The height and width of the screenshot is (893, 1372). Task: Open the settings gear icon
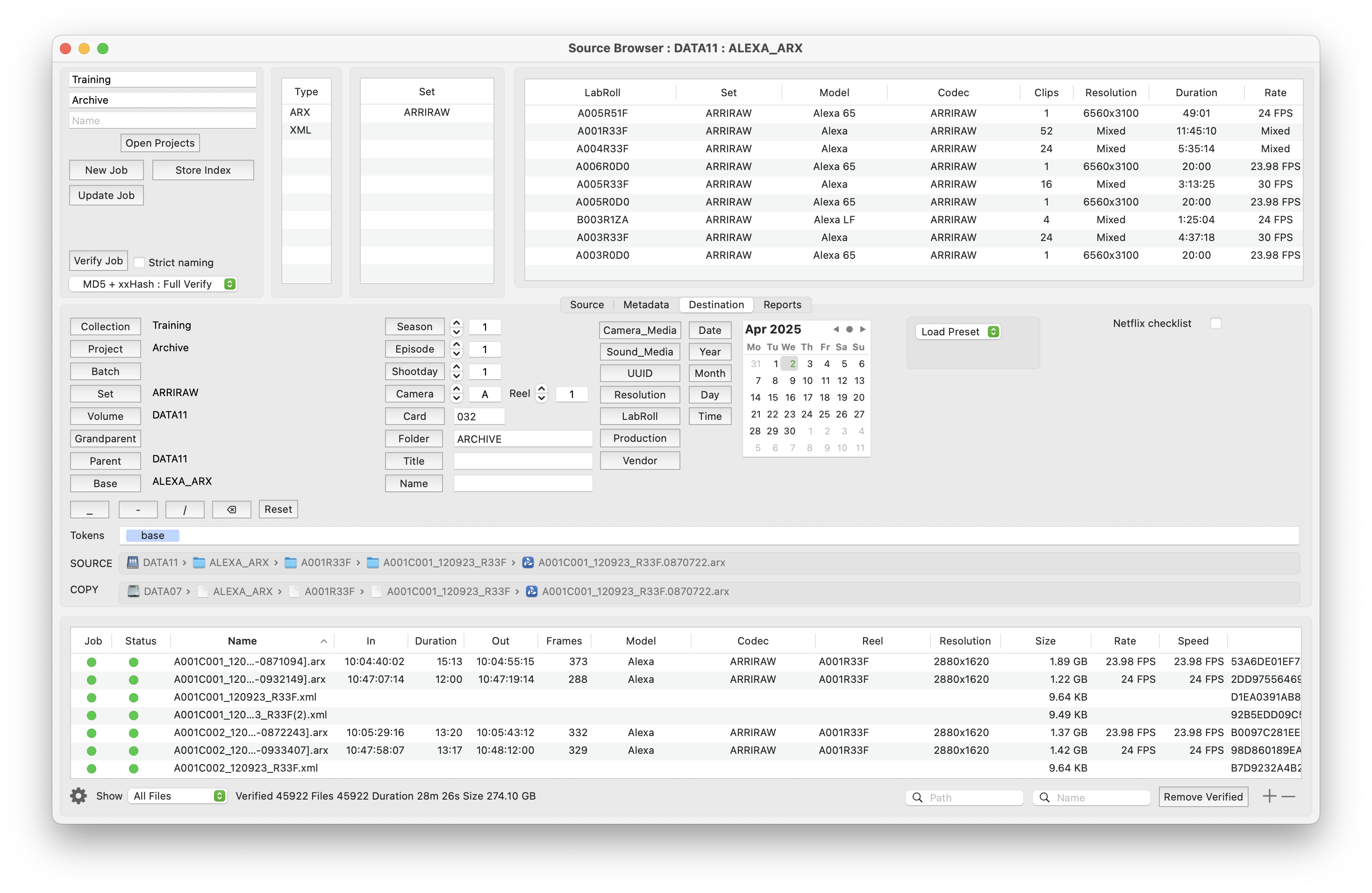pyautogui.click(x=79, y=796)
